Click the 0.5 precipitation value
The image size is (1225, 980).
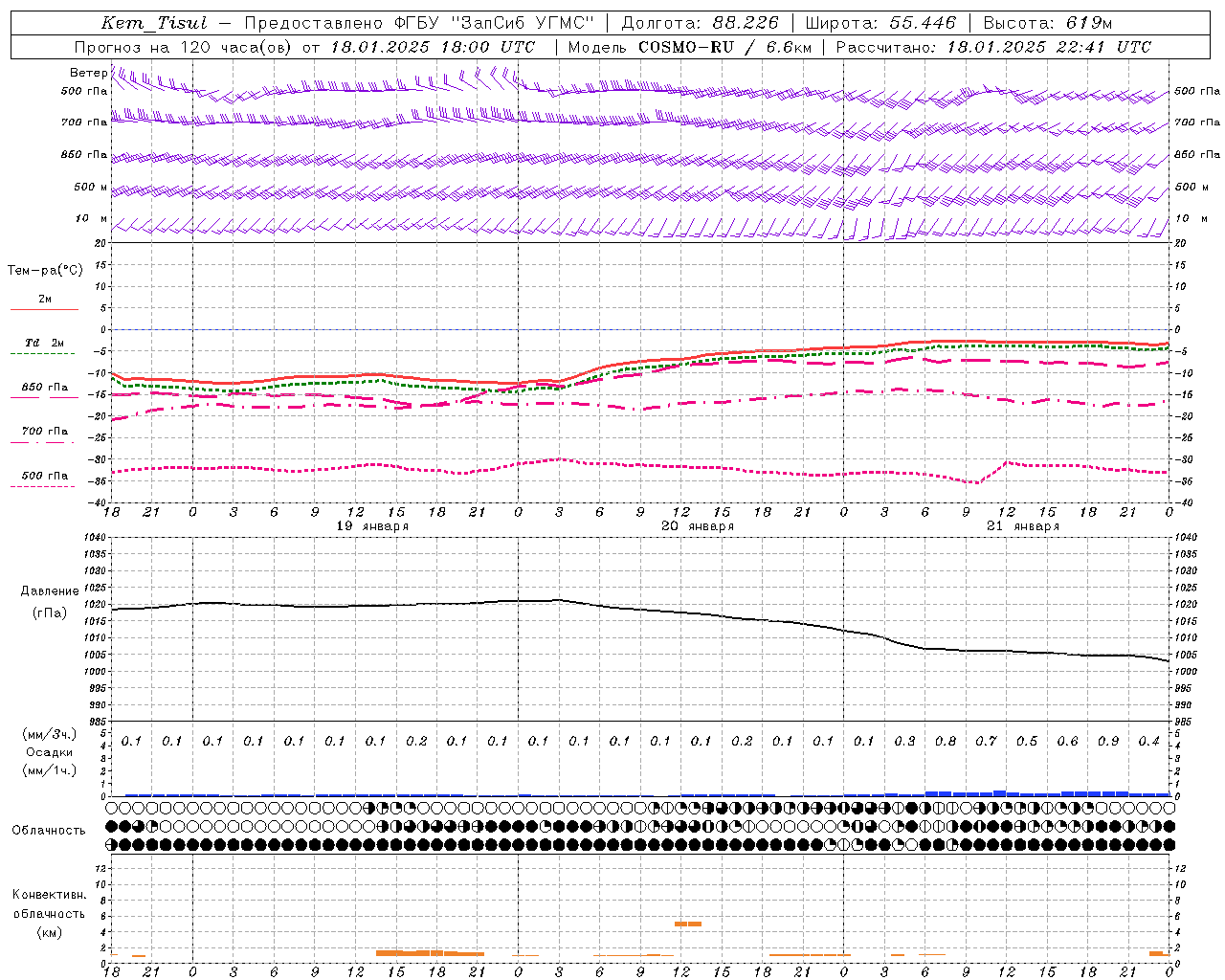1027,741
